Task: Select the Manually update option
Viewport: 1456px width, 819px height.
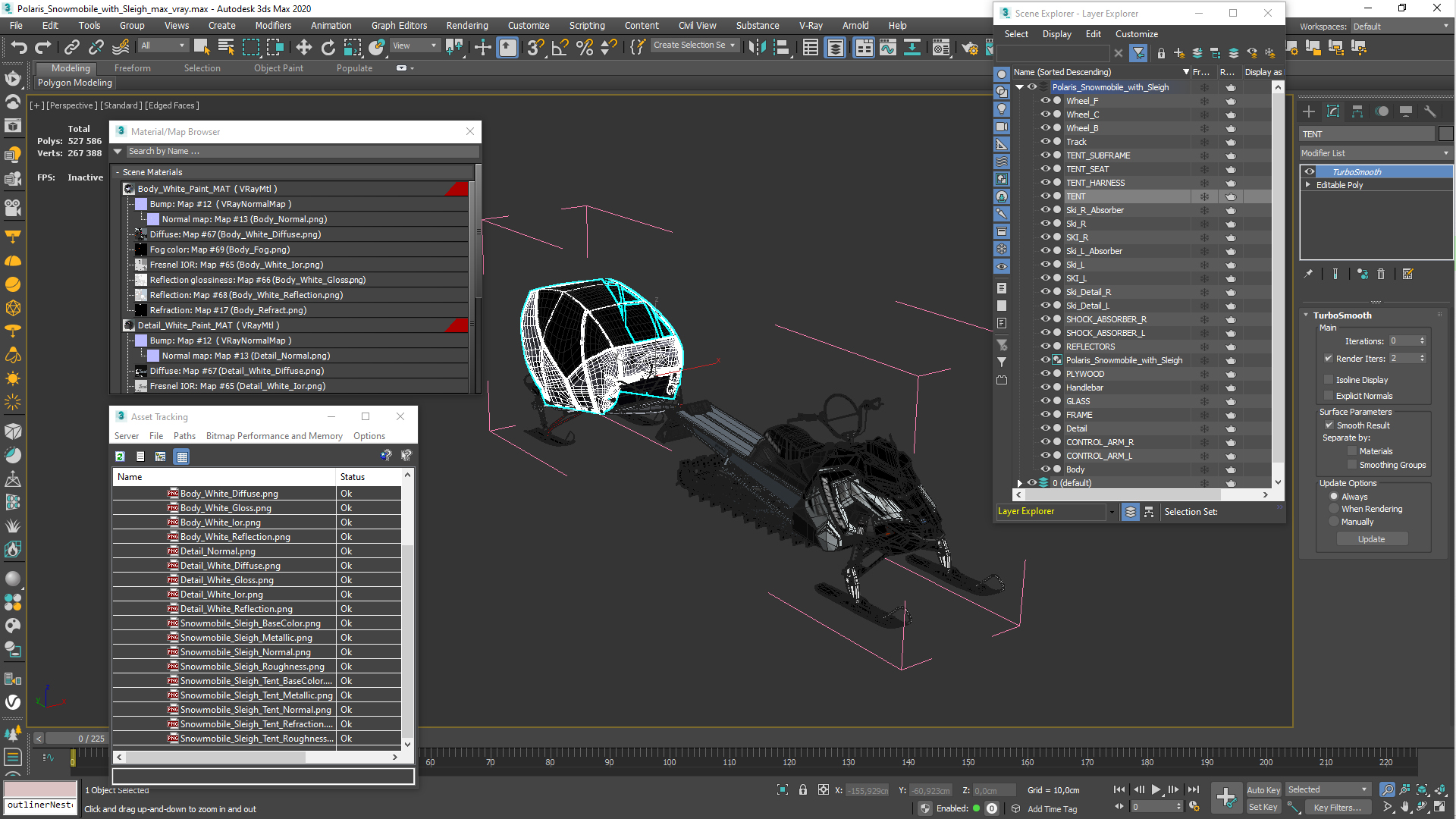Action: (1334, 522)
